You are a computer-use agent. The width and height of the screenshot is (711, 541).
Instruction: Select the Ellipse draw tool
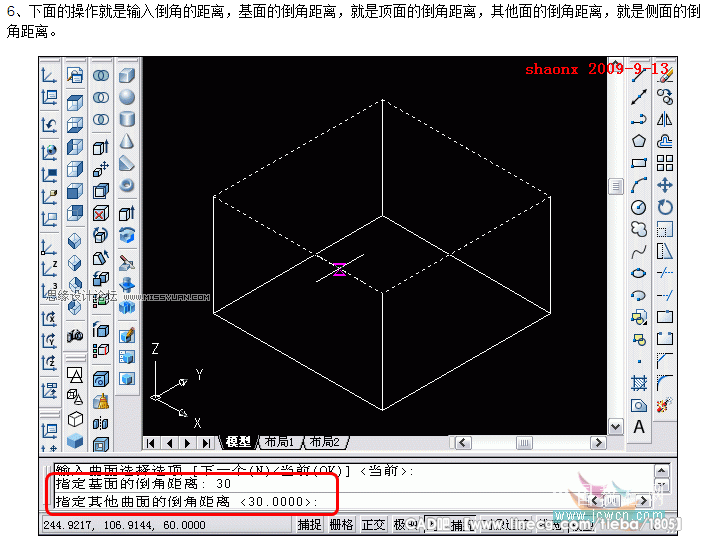tap(639, 273)
